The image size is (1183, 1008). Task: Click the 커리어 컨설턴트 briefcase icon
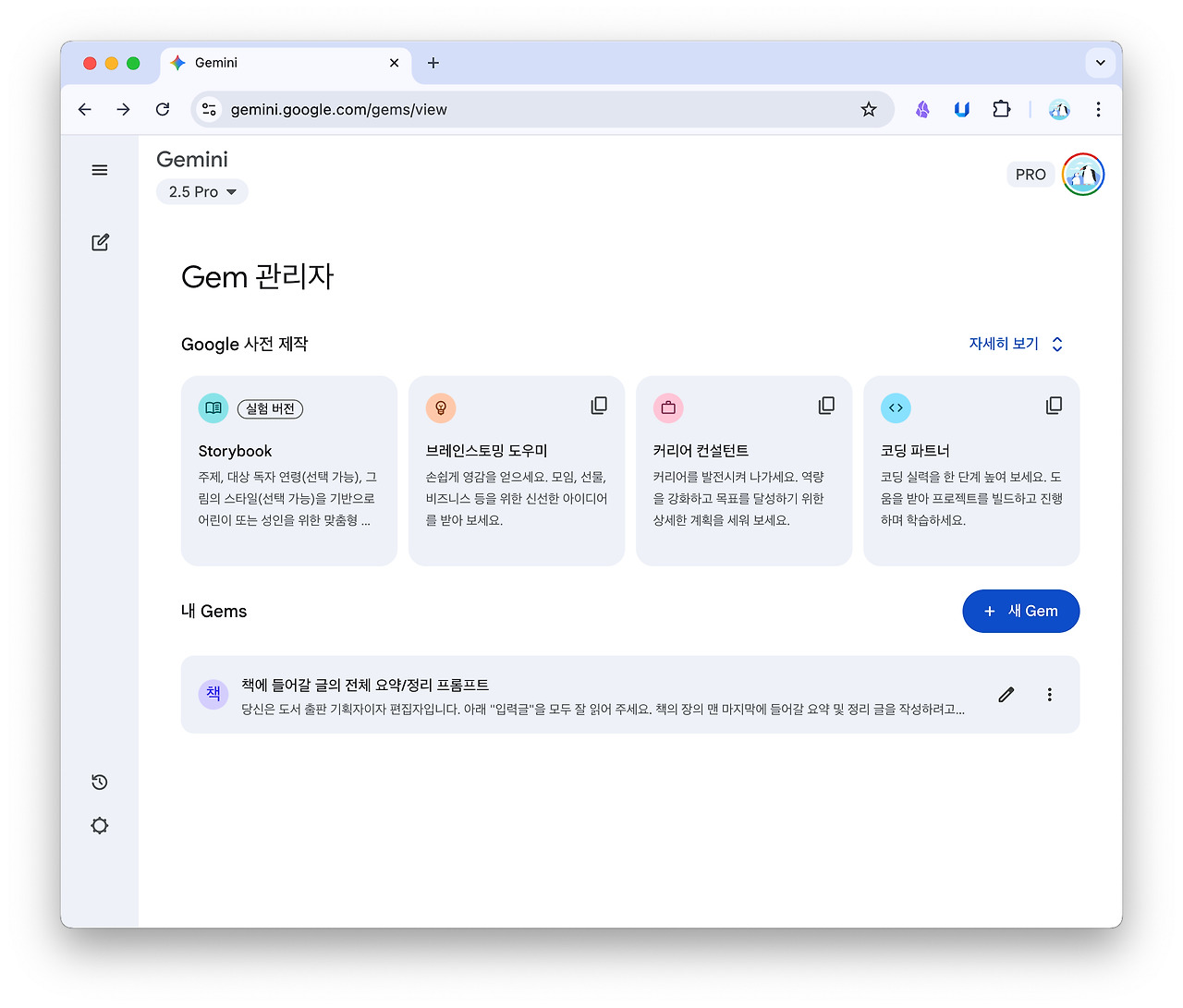tap(668, 408)
